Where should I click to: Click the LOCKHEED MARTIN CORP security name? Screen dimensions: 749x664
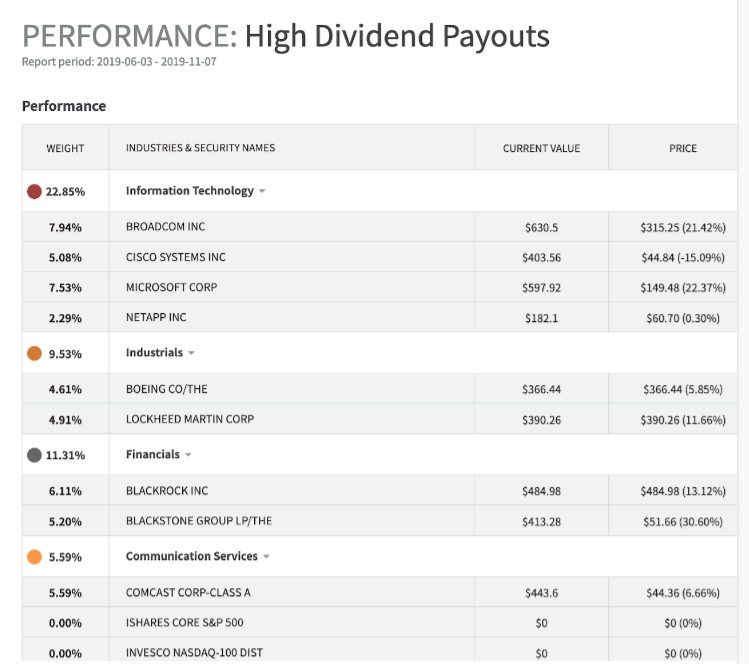click(190, 419)
